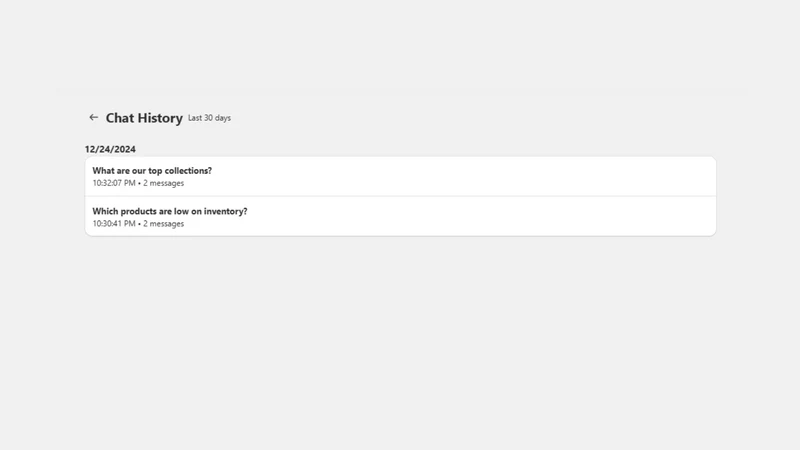
Task: Open the 'Which products are low on inventory?' chat
Action: pos(401,216)
